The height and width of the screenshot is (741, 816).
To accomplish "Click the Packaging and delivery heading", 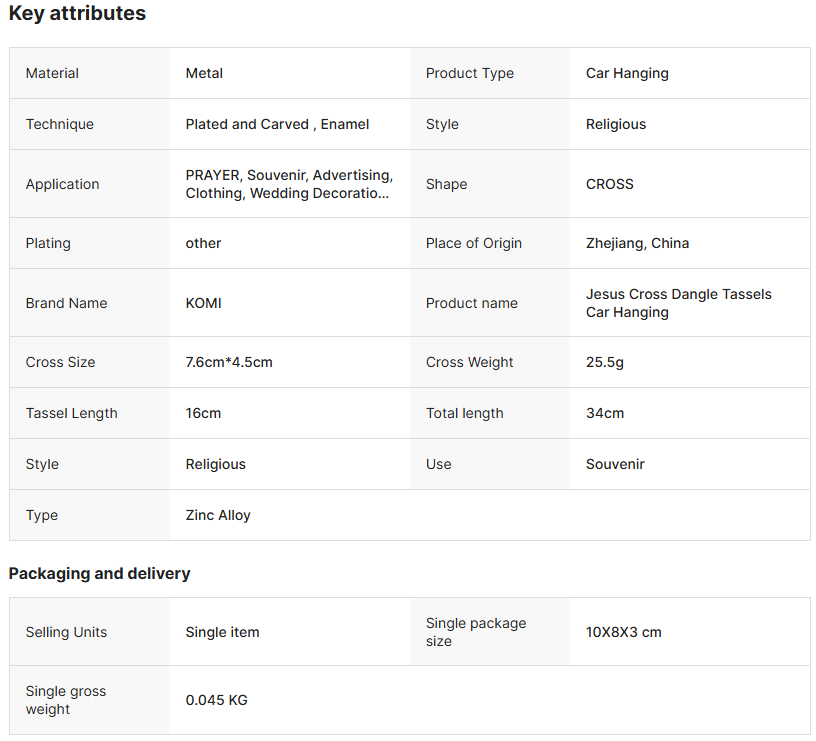I will (x=99, y=573).
